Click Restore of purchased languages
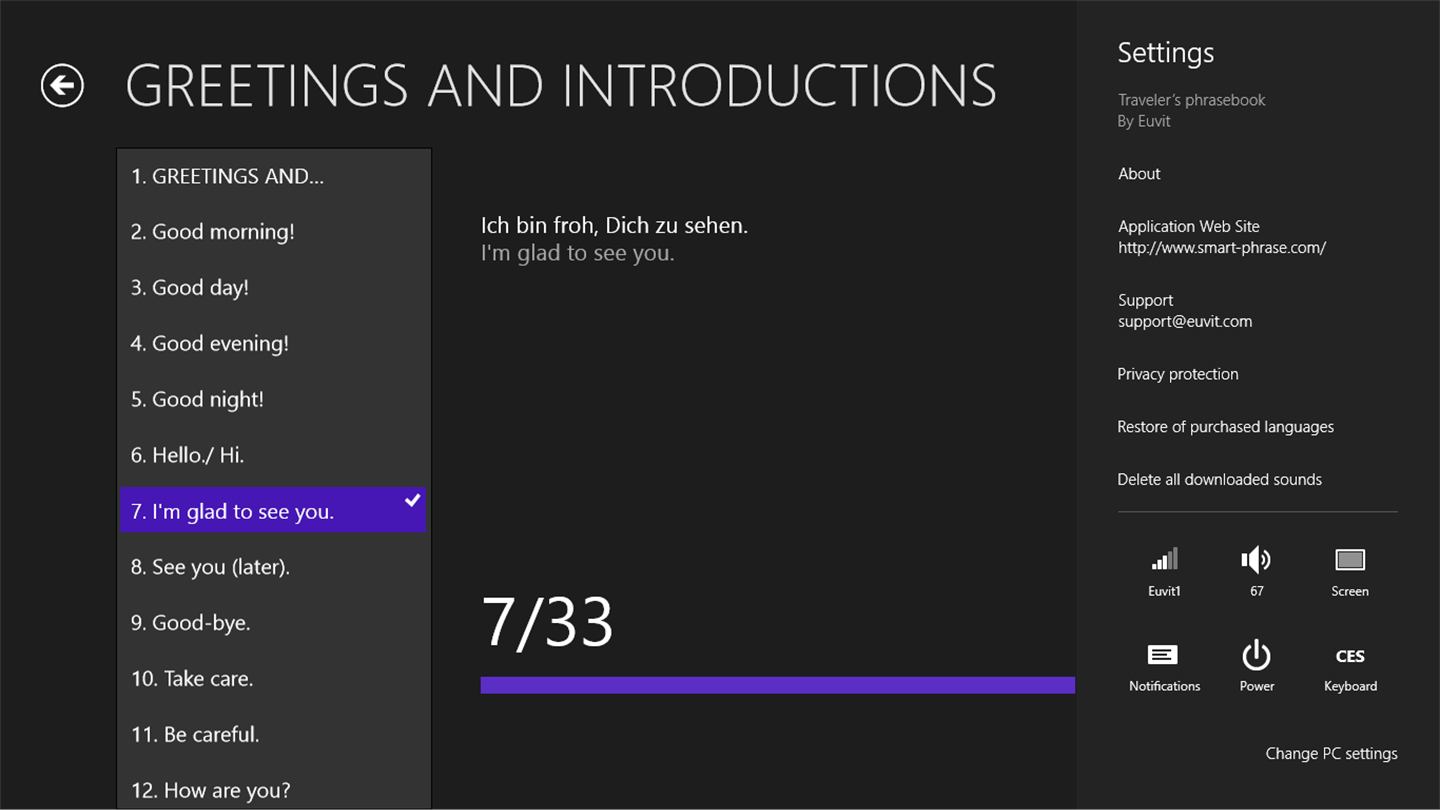Image resolution: width=1440 pixels, height=810 pixels. point(1225,427)
